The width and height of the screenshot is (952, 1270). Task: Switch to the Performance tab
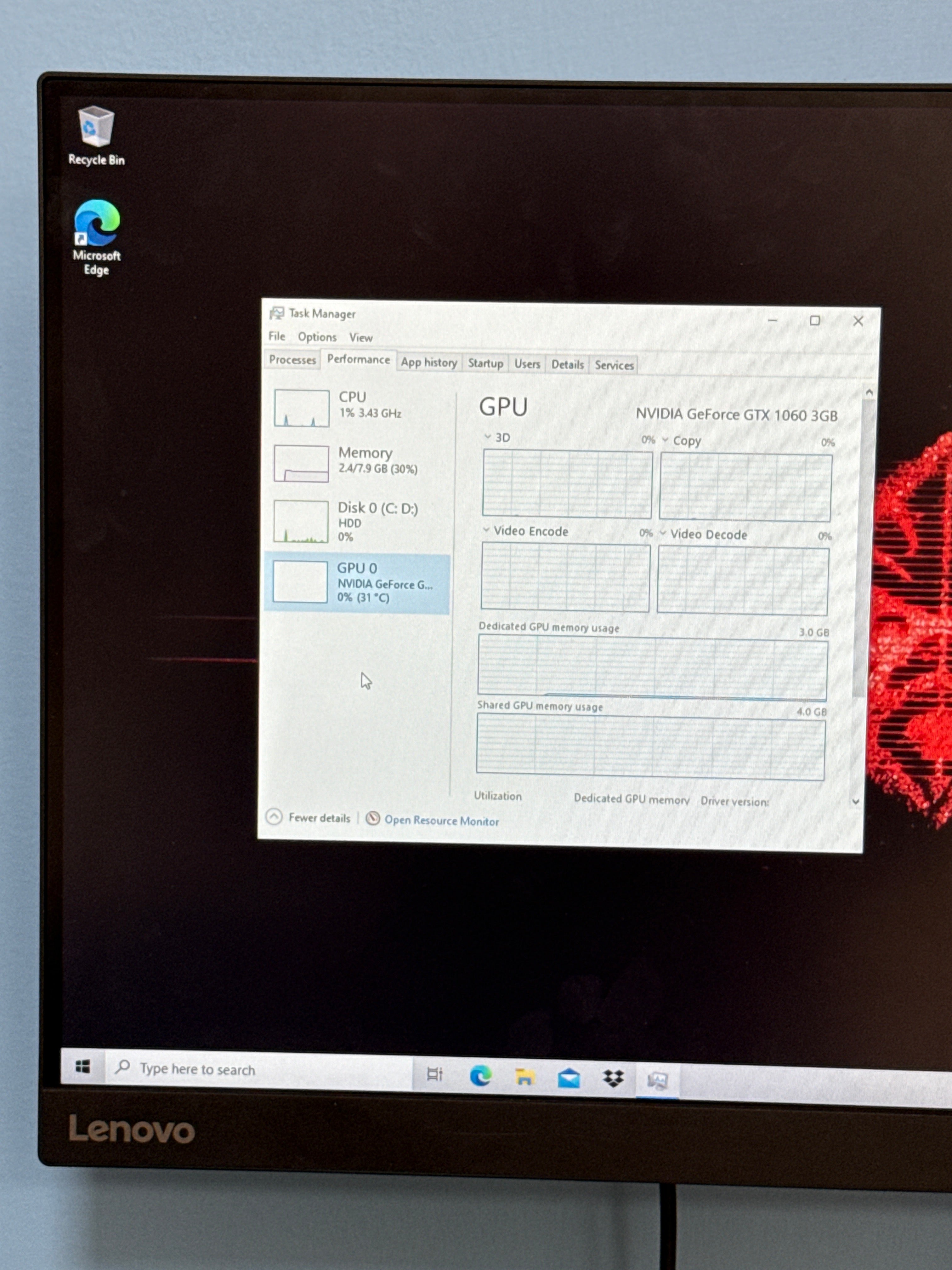(x=358, y=359)
